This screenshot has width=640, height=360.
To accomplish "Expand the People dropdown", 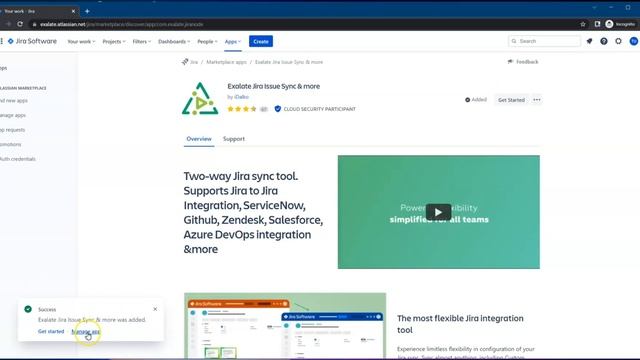I will [x=207, y=41].
